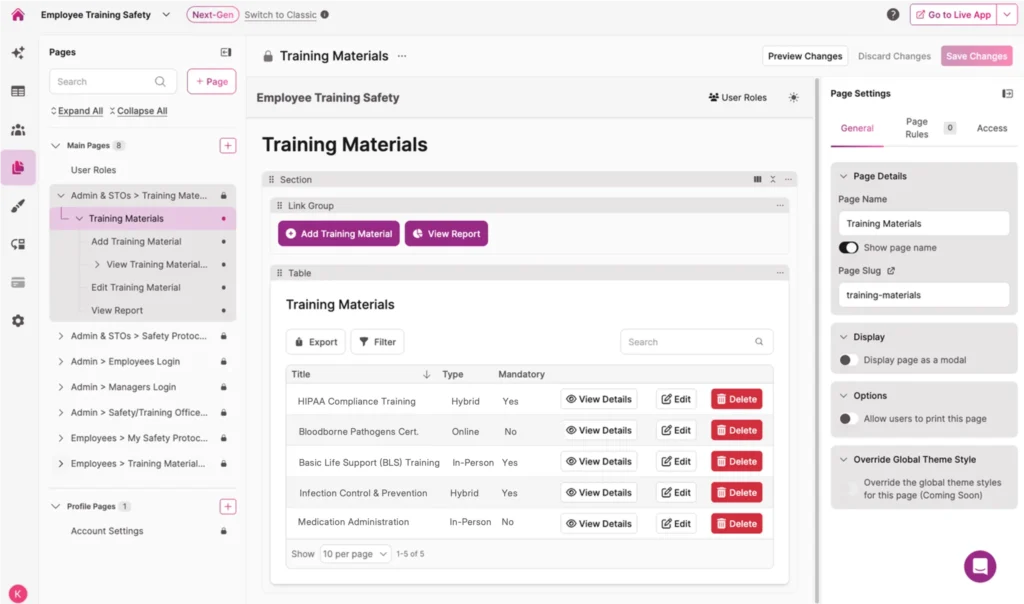
Task: Switch to the Access tab
Action: 991,128
